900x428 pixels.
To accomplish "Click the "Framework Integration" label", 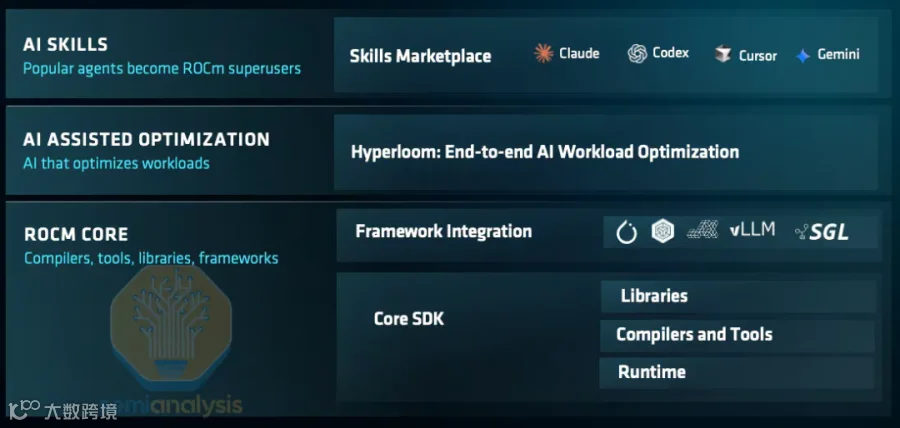I will click(444, 231).
